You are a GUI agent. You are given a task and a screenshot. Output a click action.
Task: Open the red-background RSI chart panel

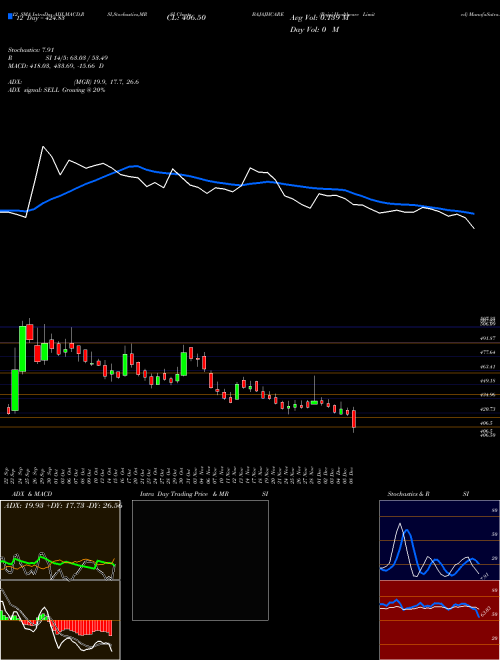[x=439, y=620]
